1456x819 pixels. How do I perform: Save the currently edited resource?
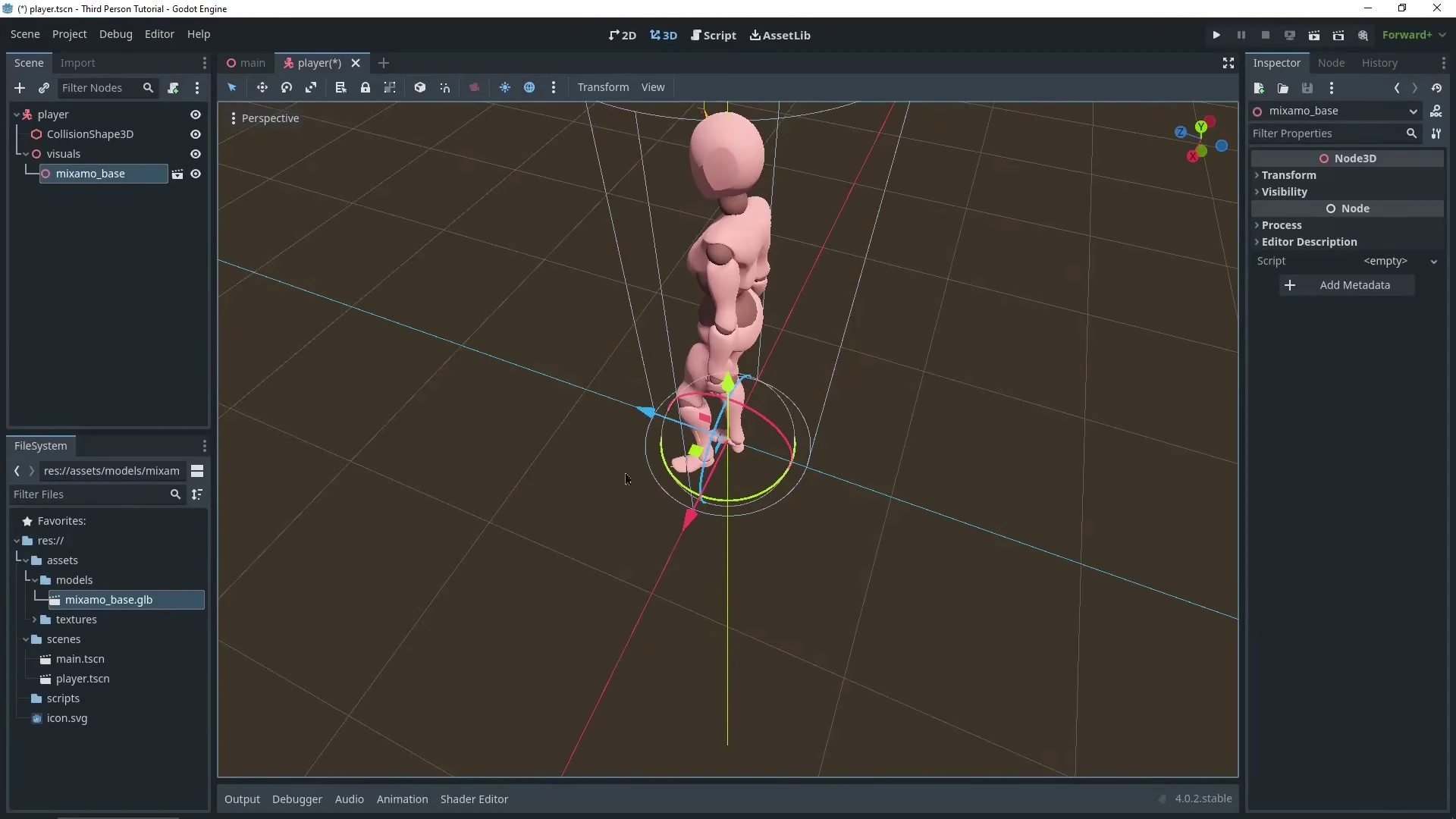(x=1307, y=88)
